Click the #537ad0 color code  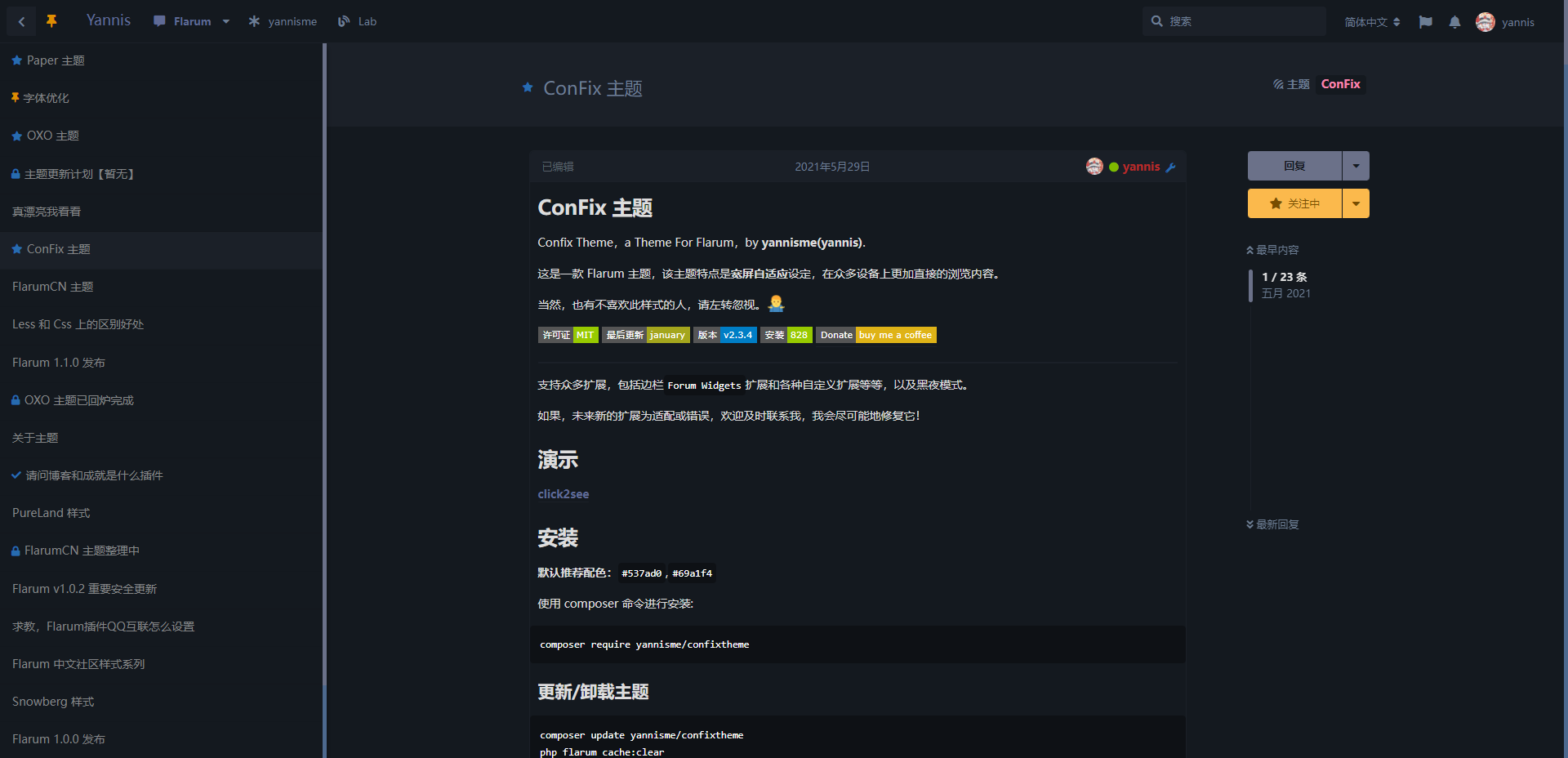641,573
